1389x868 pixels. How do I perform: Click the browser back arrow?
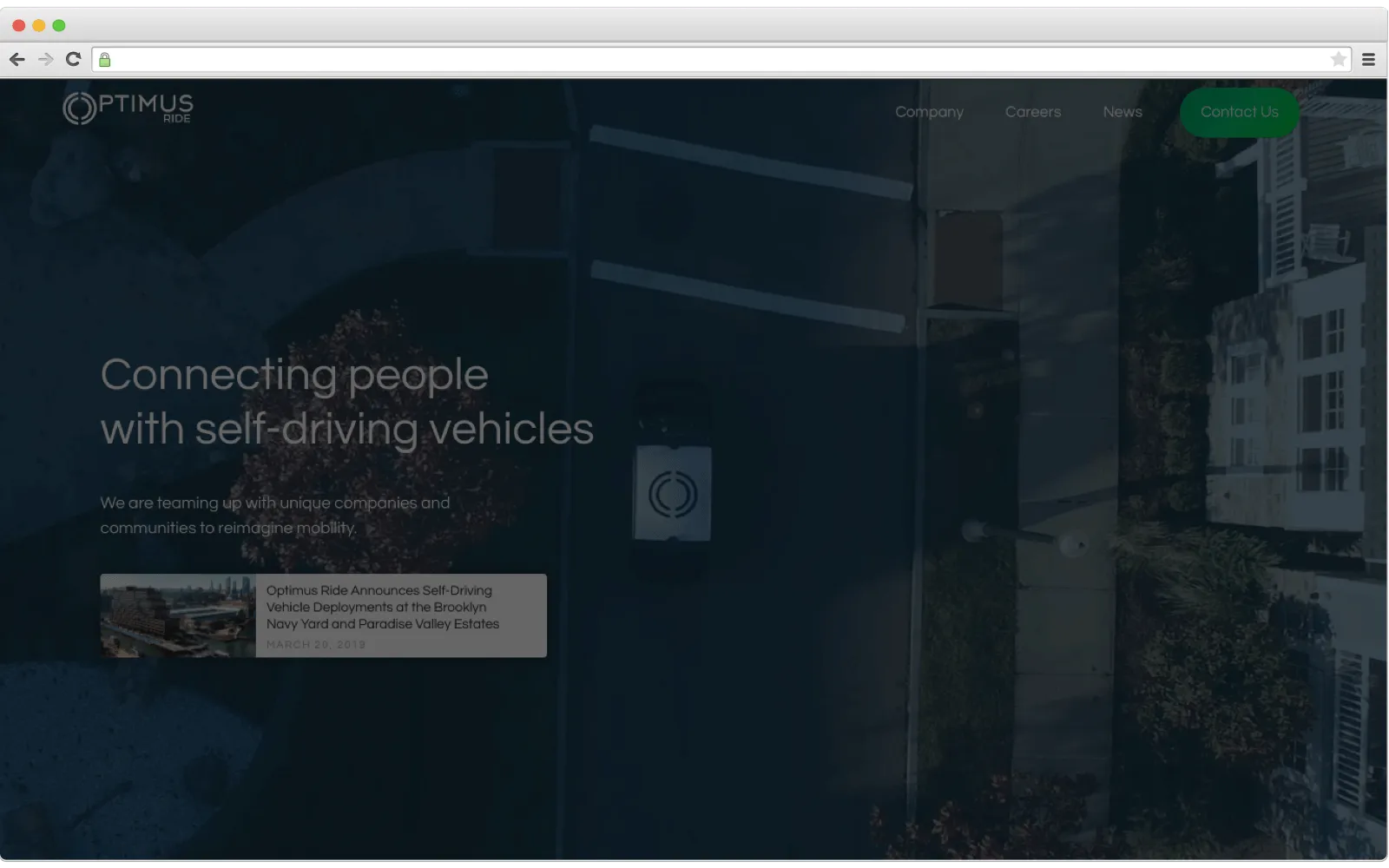coord(17,59)
